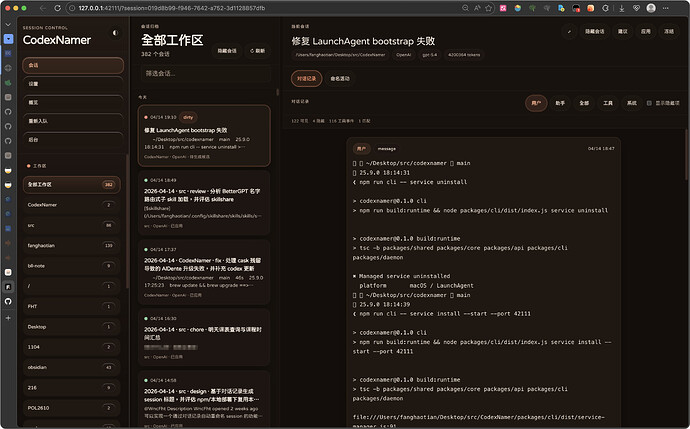Click the tokens count chip

coord(464,55)
